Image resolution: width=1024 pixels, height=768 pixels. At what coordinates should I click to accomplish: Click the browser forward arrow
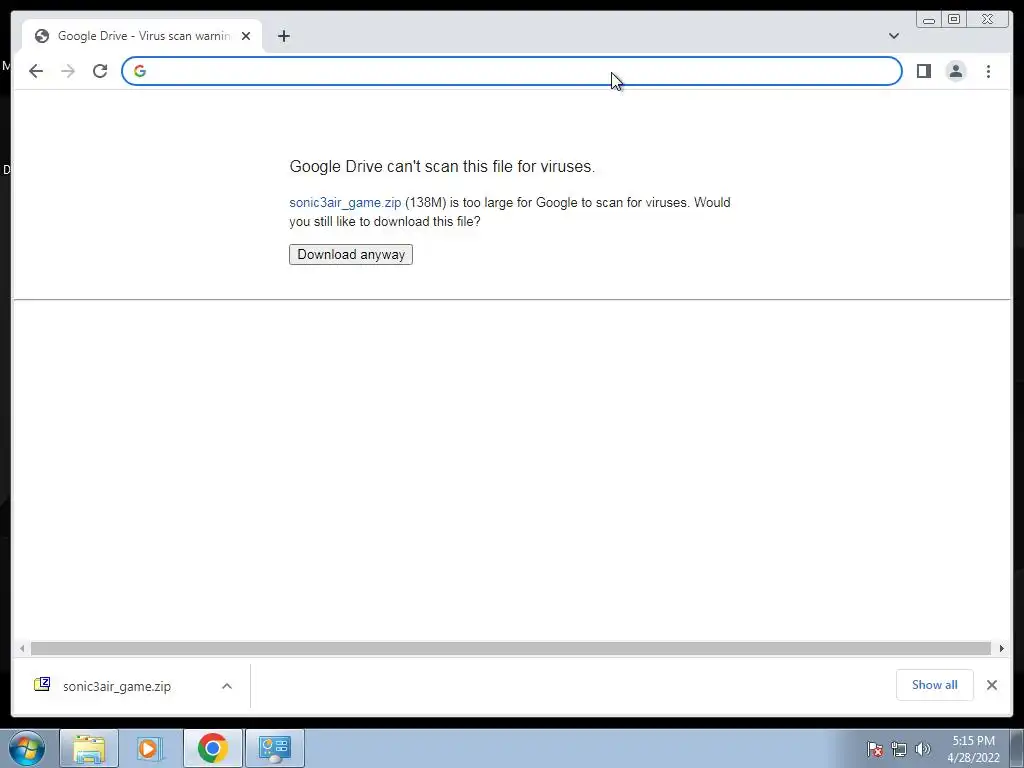point(68,71)
